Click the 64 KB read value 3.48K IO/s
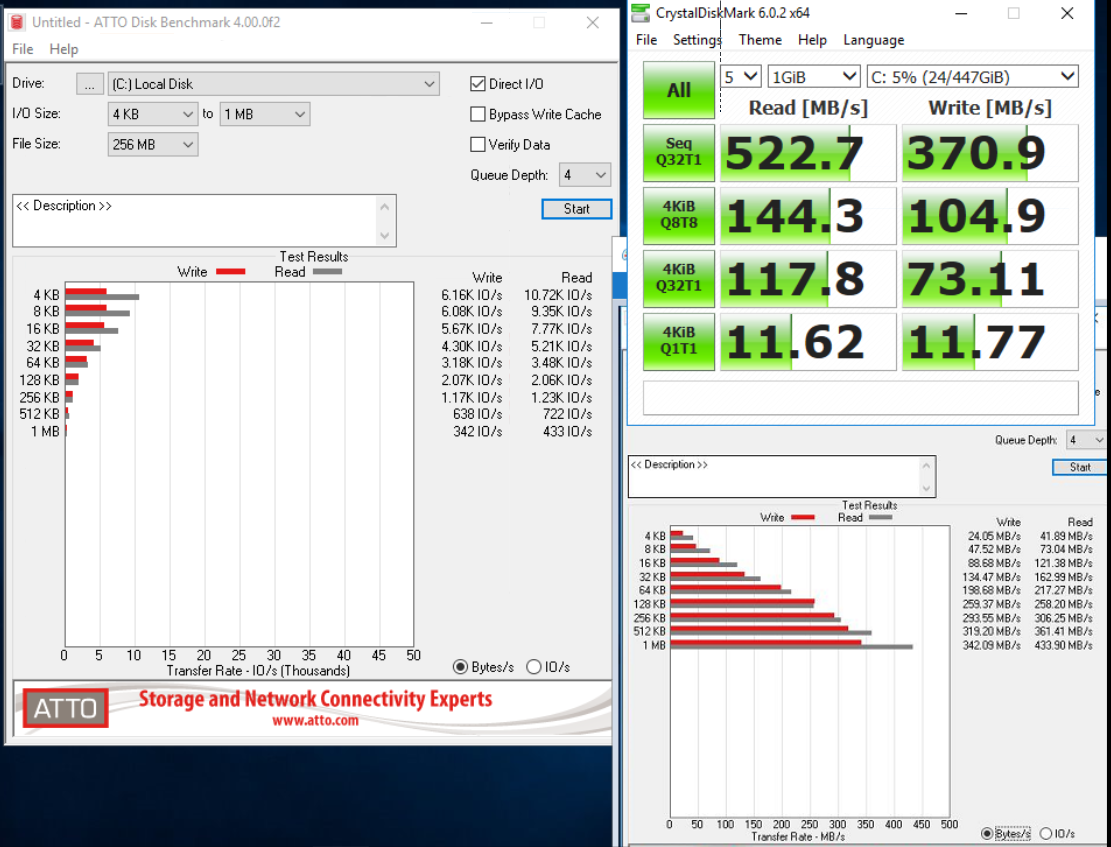 pos(561,363)
